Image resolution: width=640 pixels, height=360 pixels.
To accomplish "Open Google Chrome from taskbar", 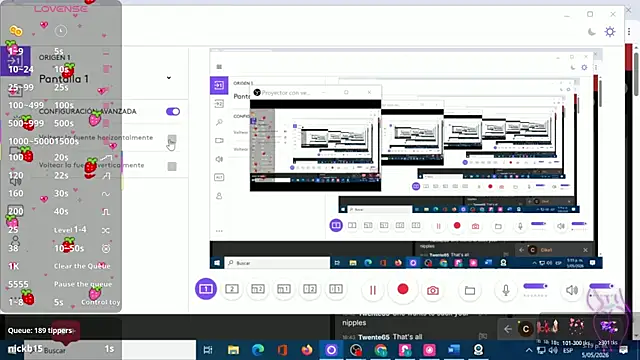I will pos(380,350).
